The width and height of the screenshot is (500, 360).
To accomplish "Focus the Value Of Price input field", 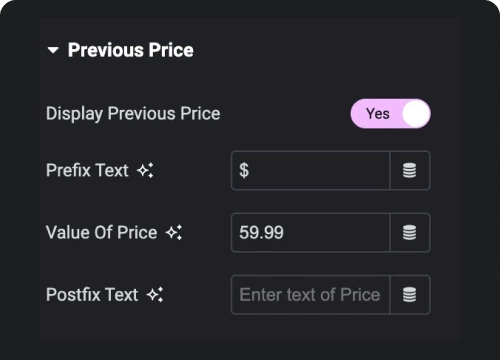I will click(310, 233).
